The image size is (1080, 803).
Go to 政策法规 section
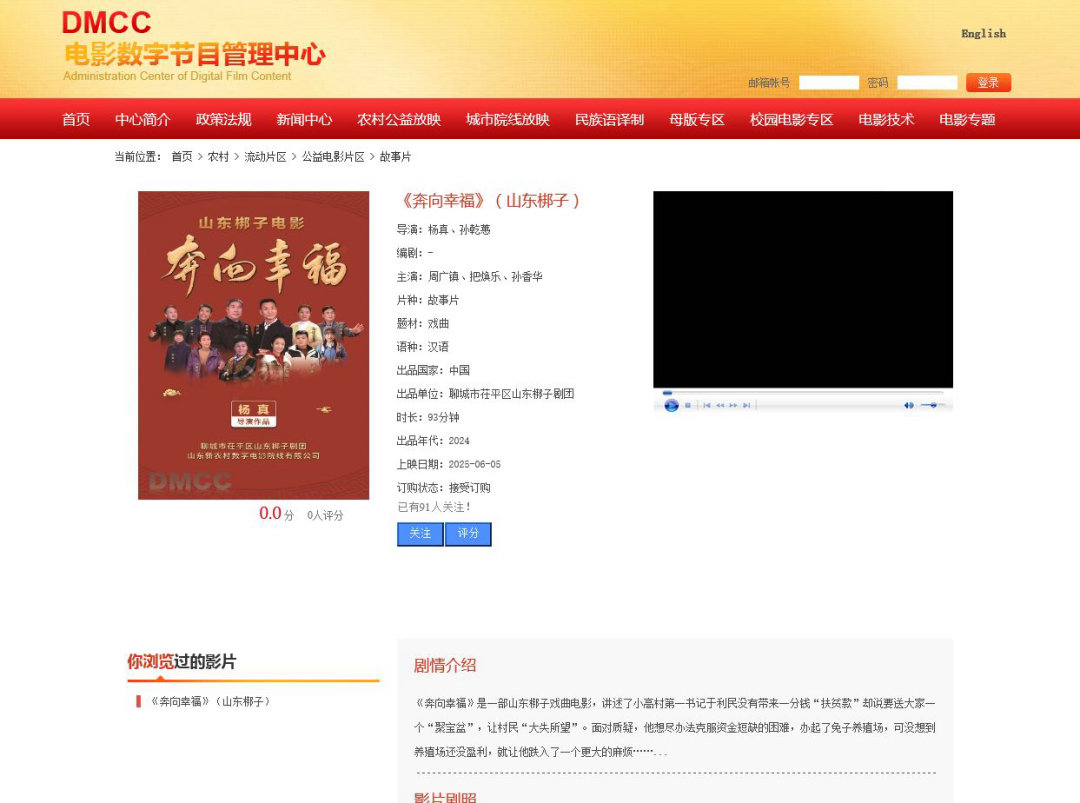tap(223, 119)
